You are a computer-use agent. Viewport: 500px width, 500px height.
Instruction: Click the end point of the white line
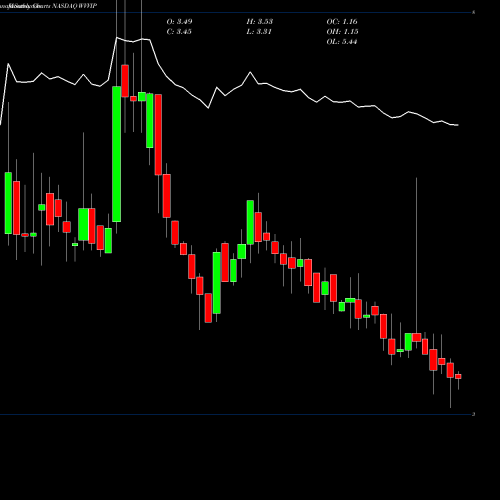(458, 125)
